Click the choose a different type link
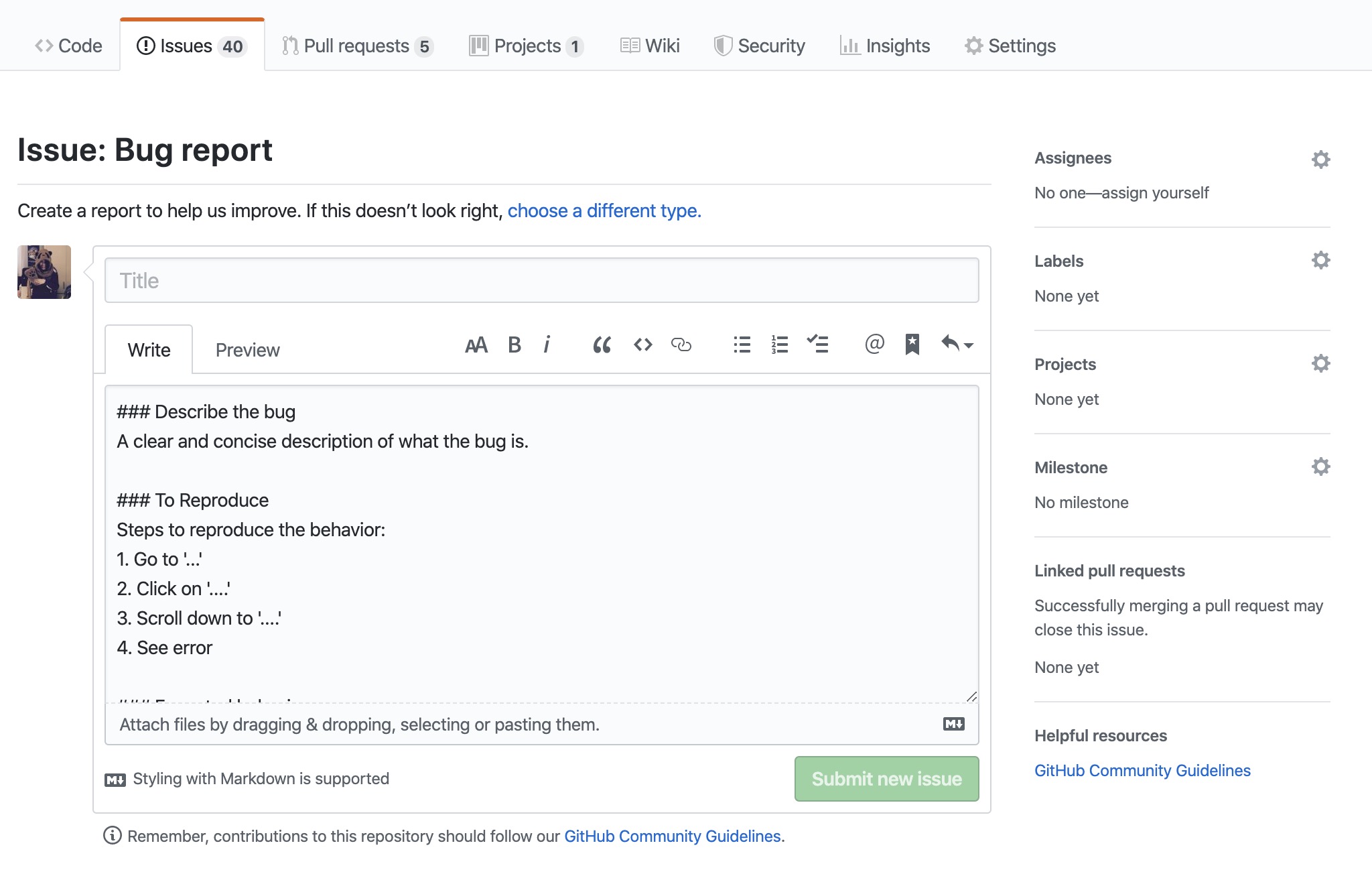This screenshot has width=1372, height=874. (x=604, y=210)
